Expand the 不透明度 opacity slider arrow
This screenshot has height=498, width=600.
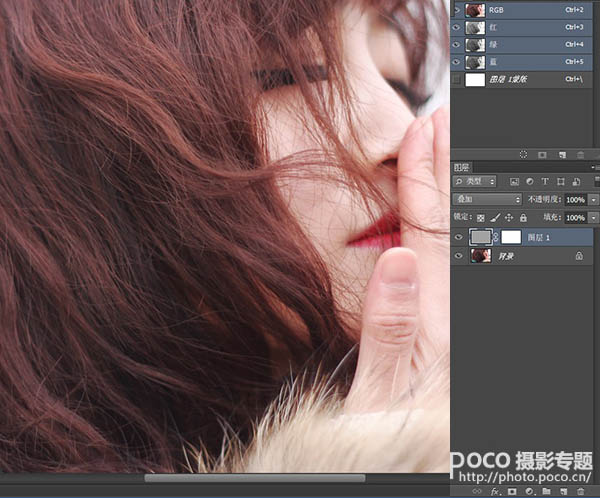pyautogui.click(x=593, y=200)
